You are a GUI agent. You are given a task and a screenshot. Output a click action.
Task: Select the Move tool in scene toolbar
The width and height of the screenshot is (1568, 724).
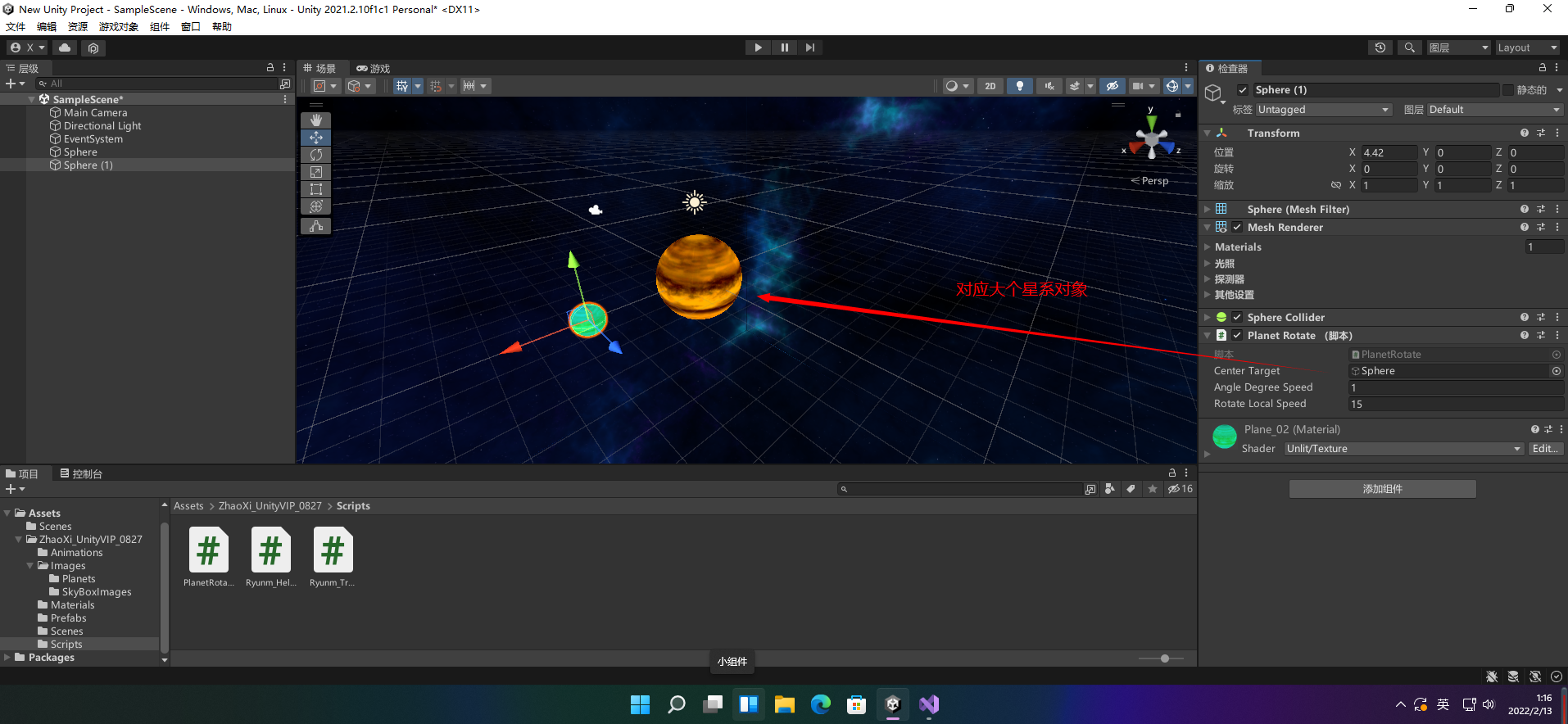click(315, 138)
